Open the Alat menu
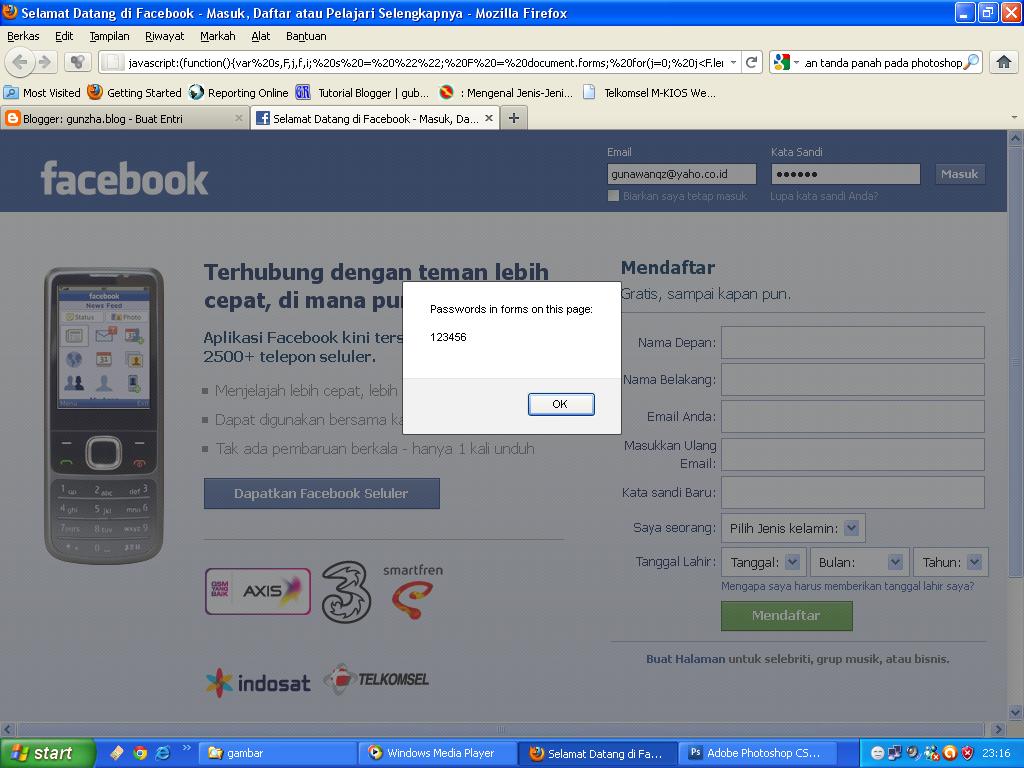 [x=261, y=36]
